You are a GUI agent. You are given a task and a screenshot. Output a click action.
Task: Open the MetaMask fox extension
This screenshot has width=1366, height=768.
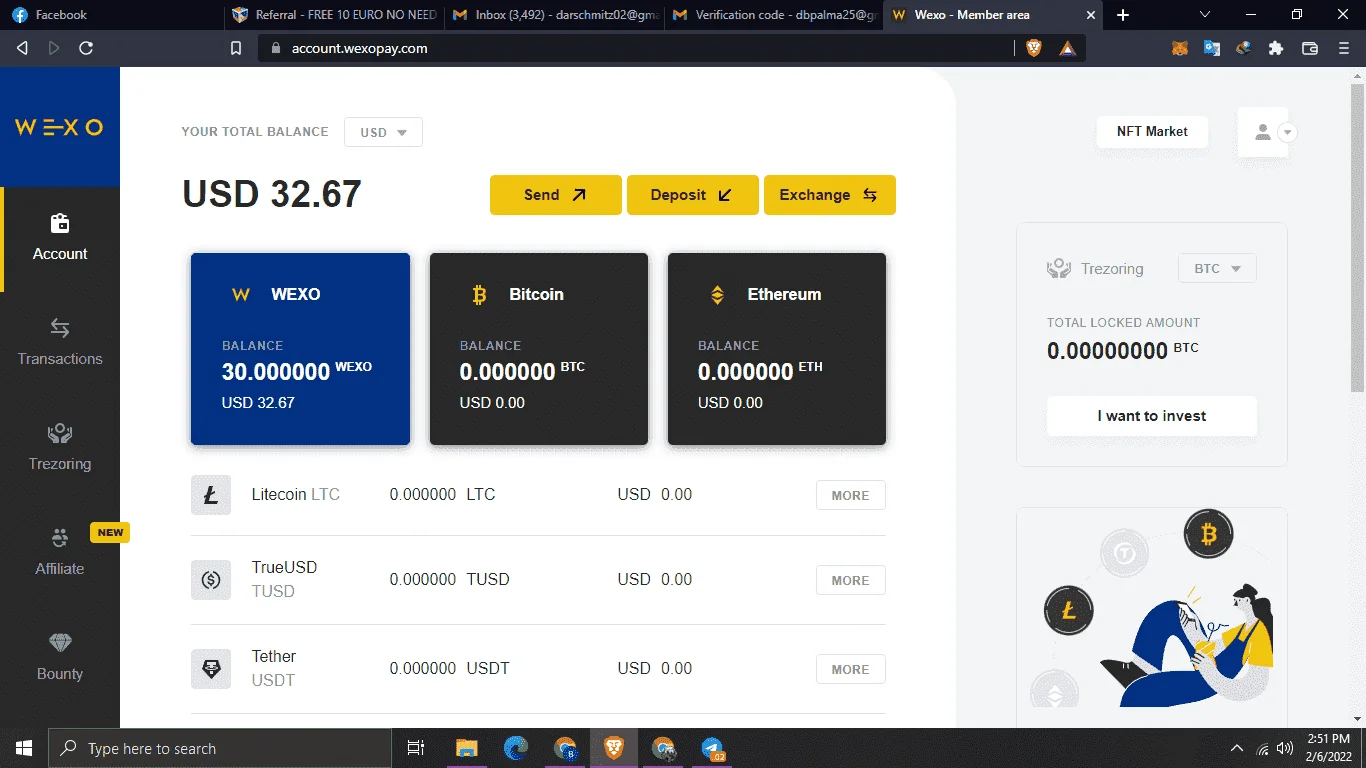(x=1180, y=48)
